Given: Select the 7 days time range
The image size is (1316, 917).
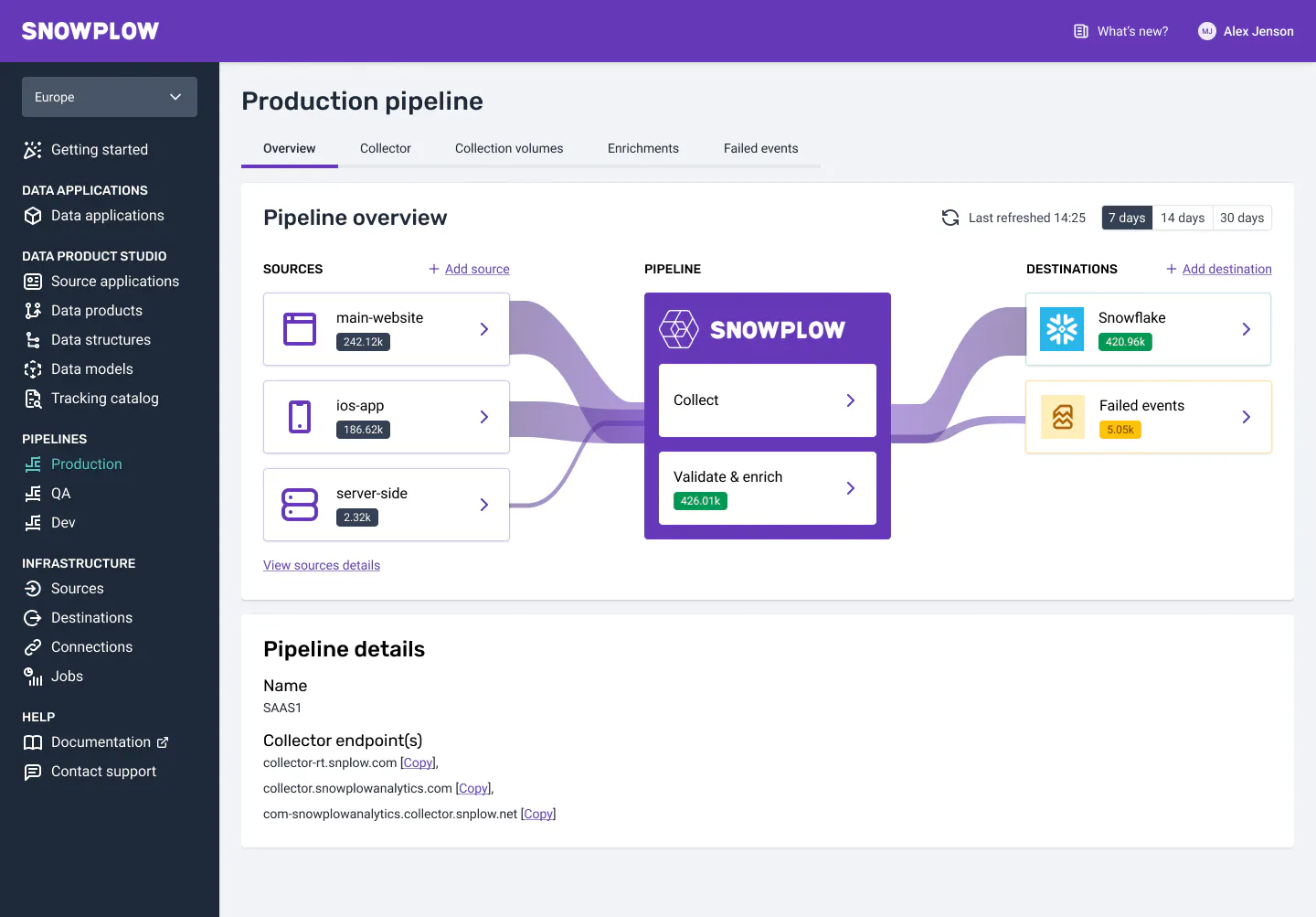Looking at the screenshot, I should (1127, 218).
